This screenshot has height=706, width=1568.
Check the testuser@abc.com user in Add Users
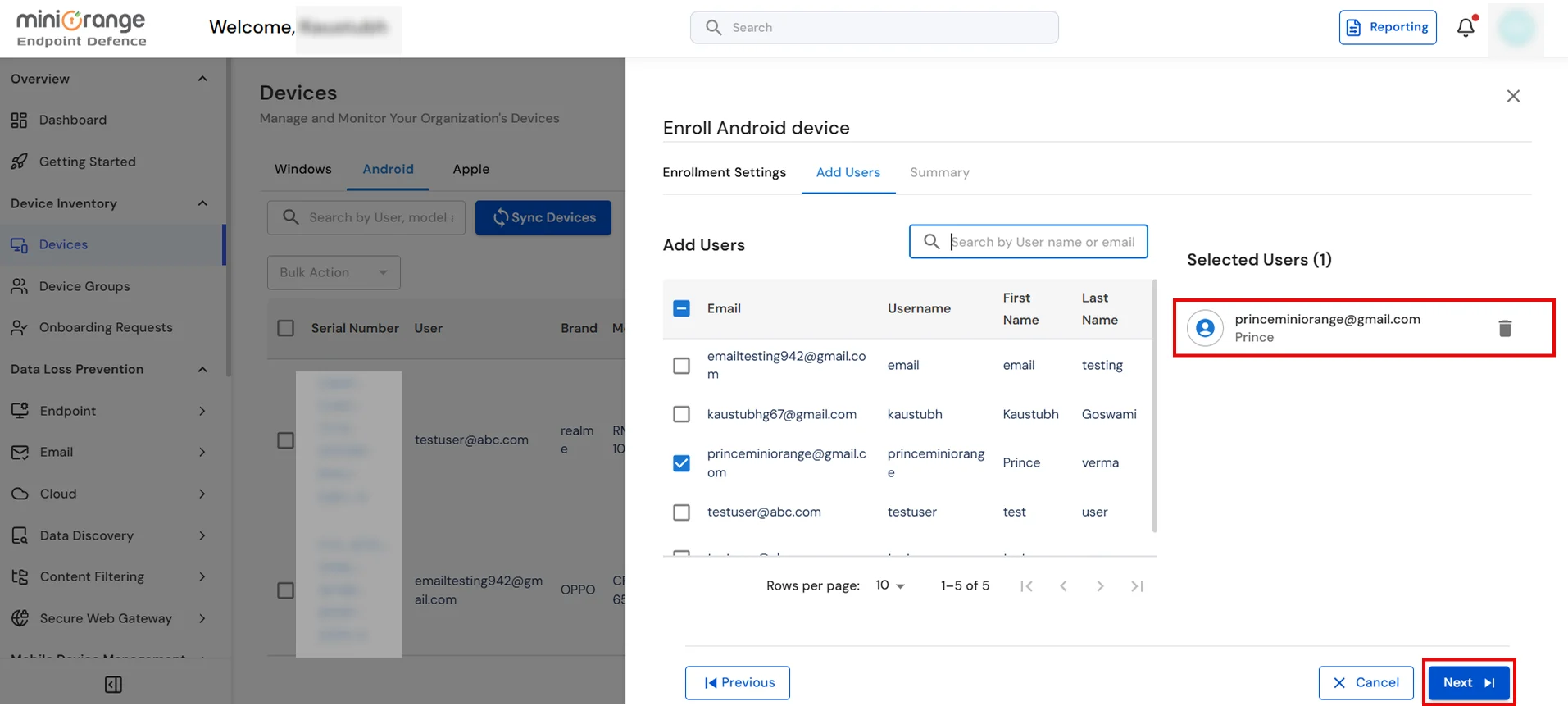point(681,512)
